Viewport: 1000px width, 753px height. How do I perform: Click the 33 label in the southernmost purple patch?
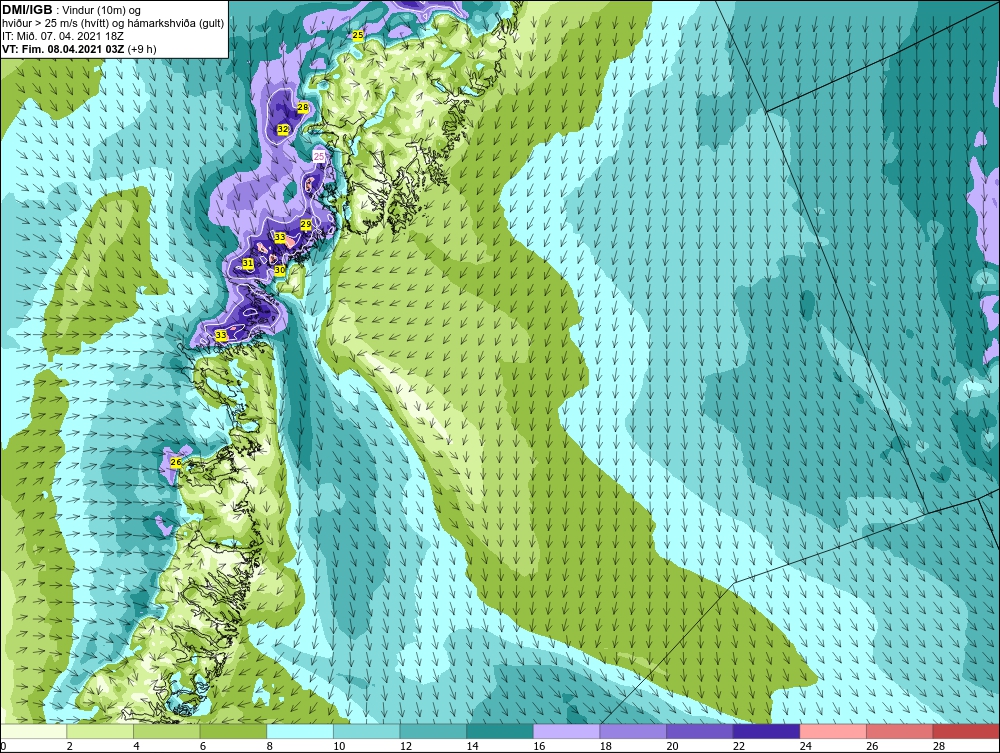pos(221,335)
